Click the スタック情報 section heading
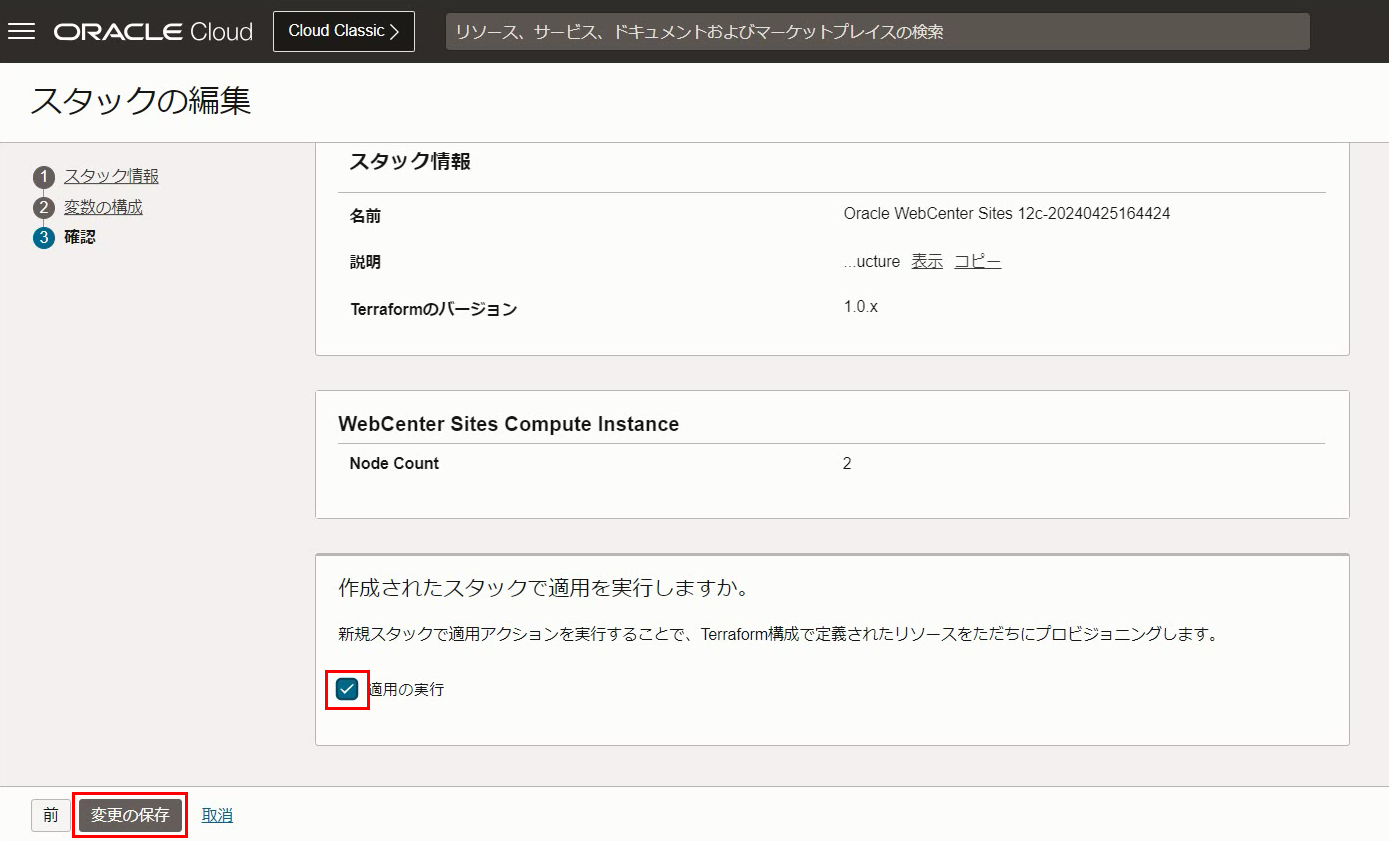1389x841 pixels. click(410, 162)
